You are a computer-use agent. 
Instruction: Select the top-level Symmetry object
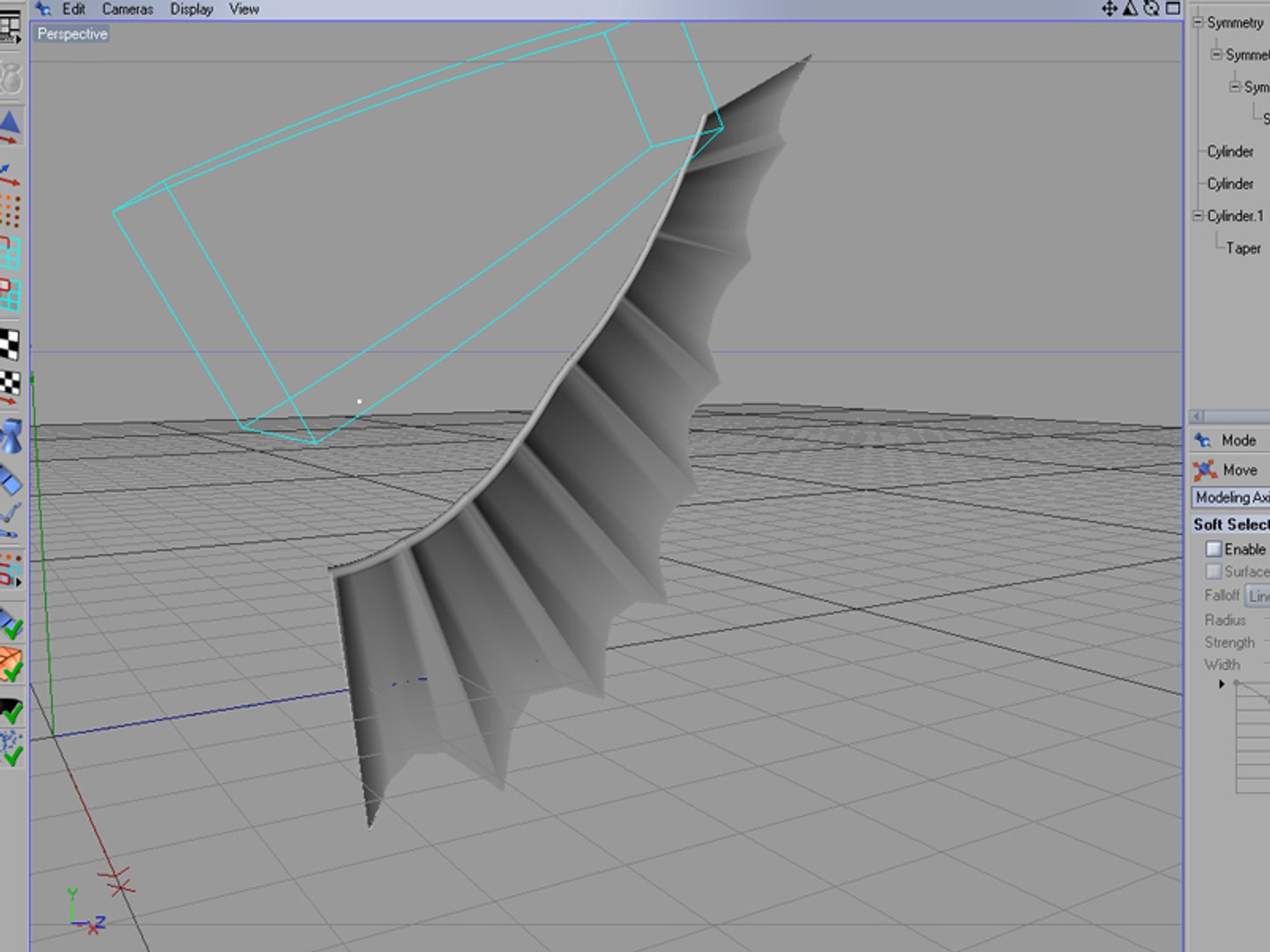(1235, 23)
